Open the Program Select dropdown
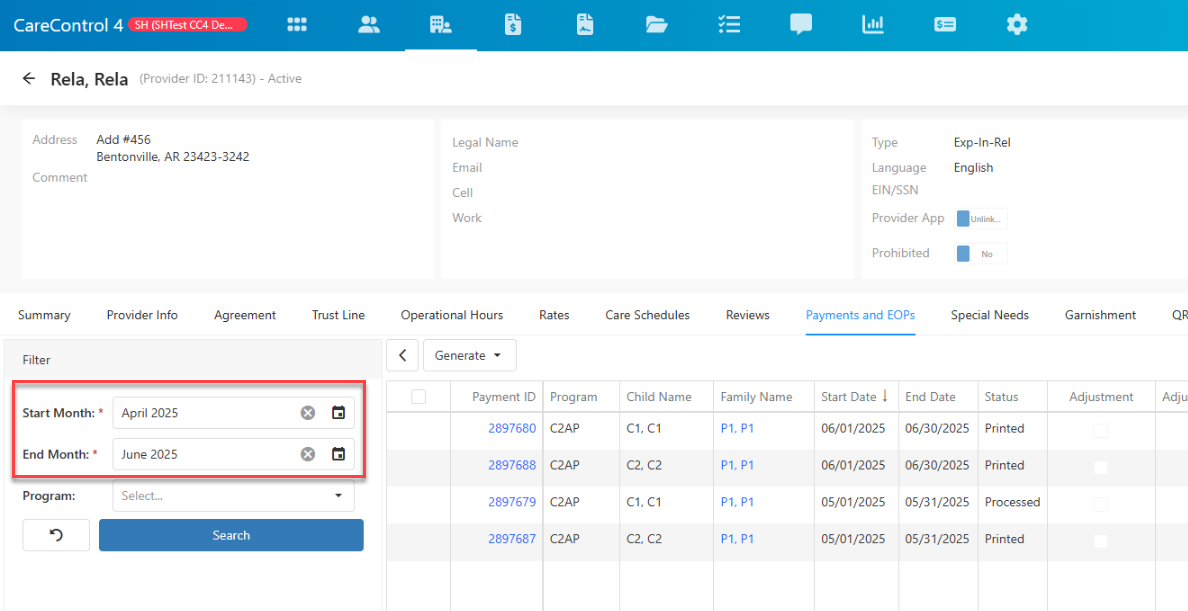Image resolution: width=1188 pixels, height=611 pixels. pyautogui.click(x=233, y=496)
